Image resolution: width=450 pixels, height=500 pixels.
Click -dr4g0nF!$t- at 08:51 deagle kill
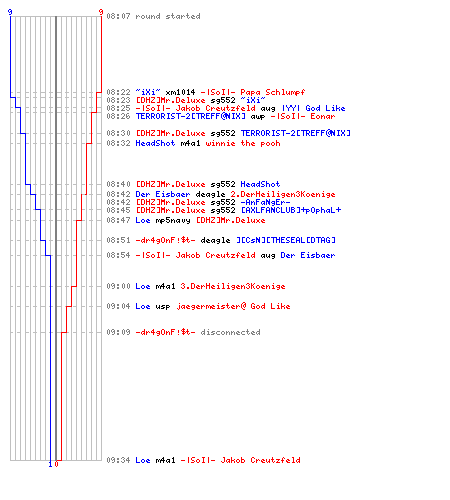click(x=165, y=240)
